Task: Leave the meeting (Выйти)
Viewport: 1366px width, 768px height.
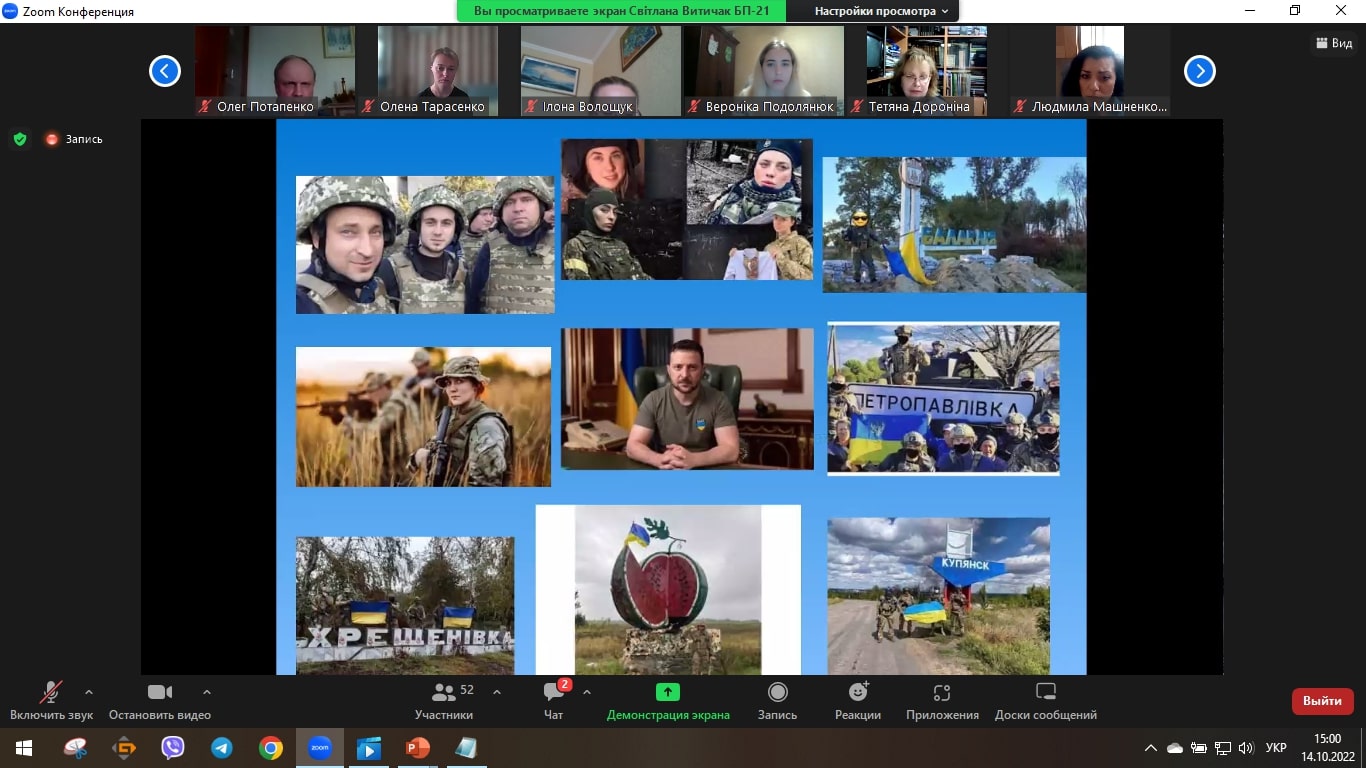Action: click(x=1322, y=701)
